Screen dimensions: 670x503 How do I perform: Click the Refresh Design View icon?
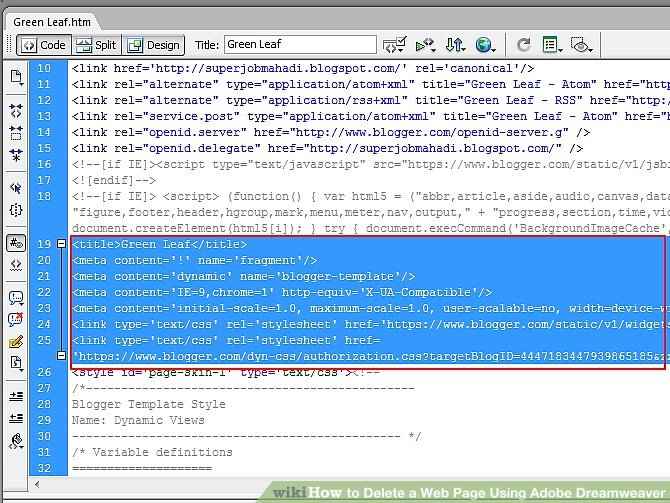click(x=523, y=45)
